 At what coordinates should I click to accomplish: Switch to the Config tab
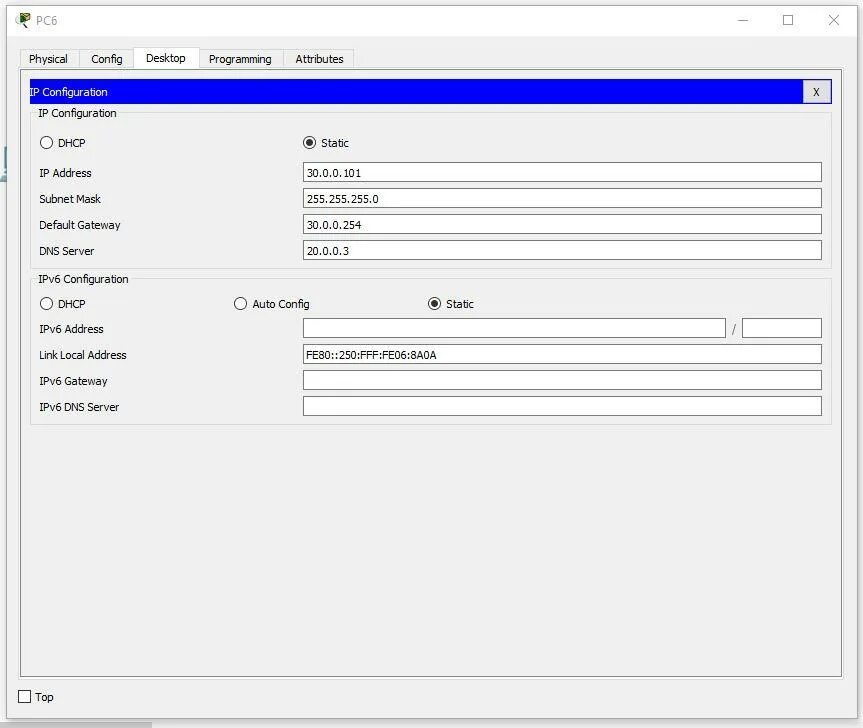coord(107,59)
